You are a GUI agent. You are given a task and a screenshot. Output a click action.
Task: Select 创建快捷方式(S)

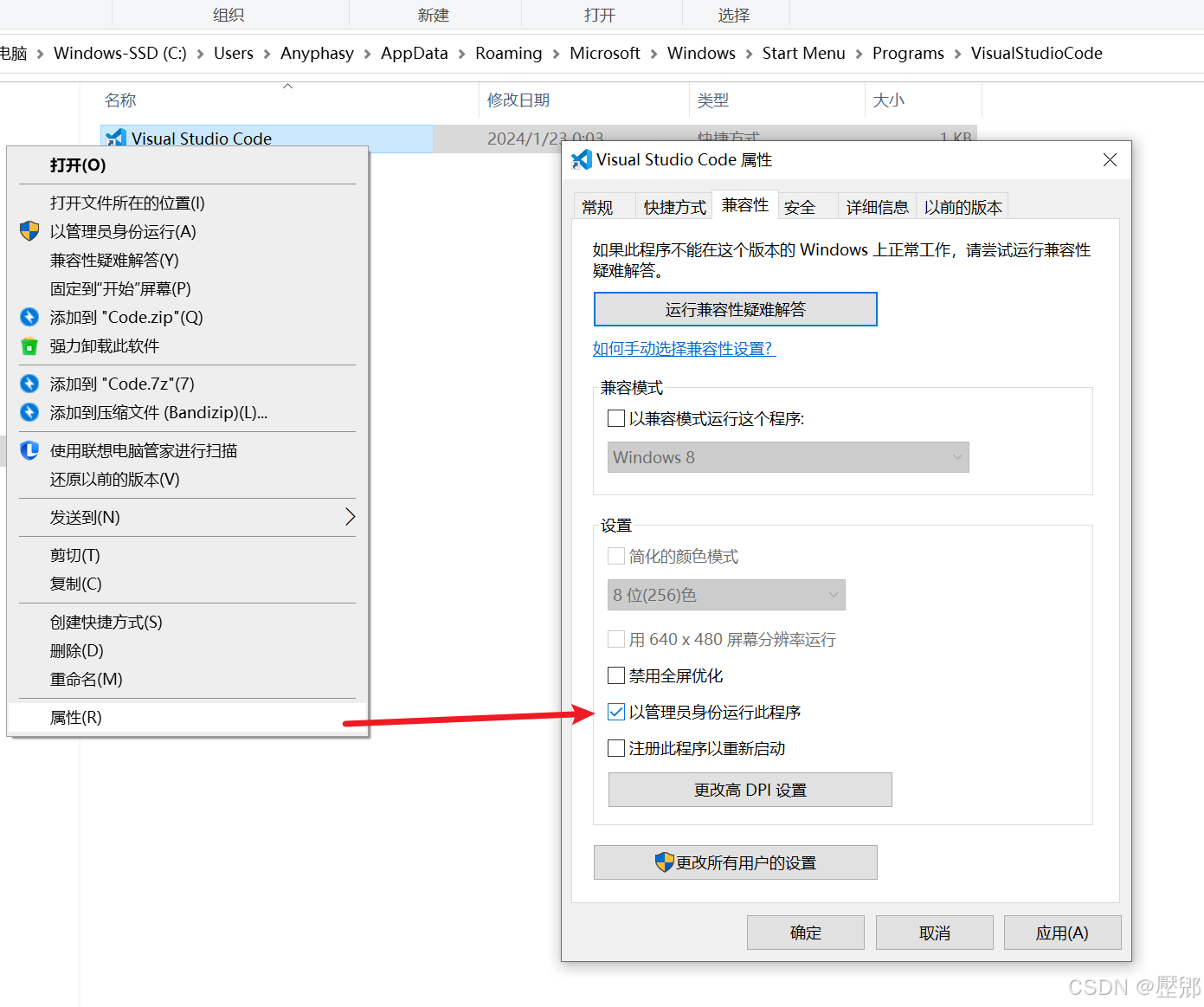[x=188, y=622]
